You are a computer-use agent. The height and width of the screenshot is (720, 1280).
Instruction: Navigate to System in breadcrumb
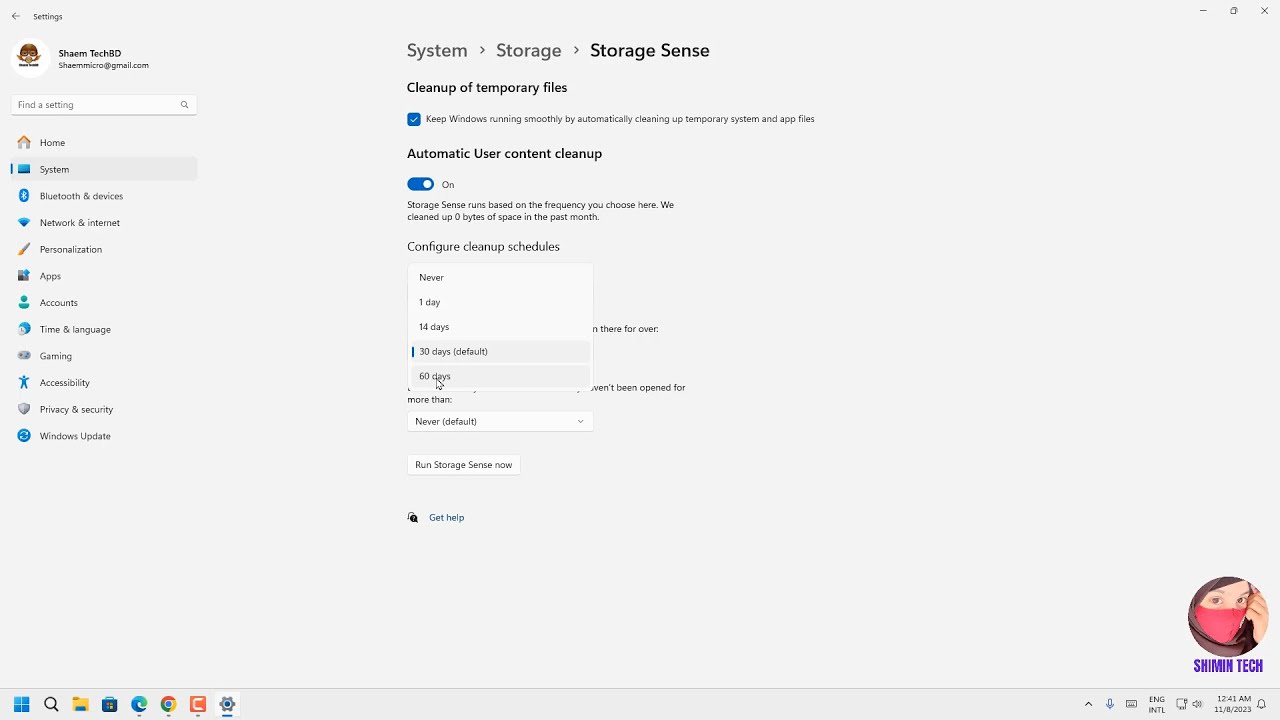(437, 50)
